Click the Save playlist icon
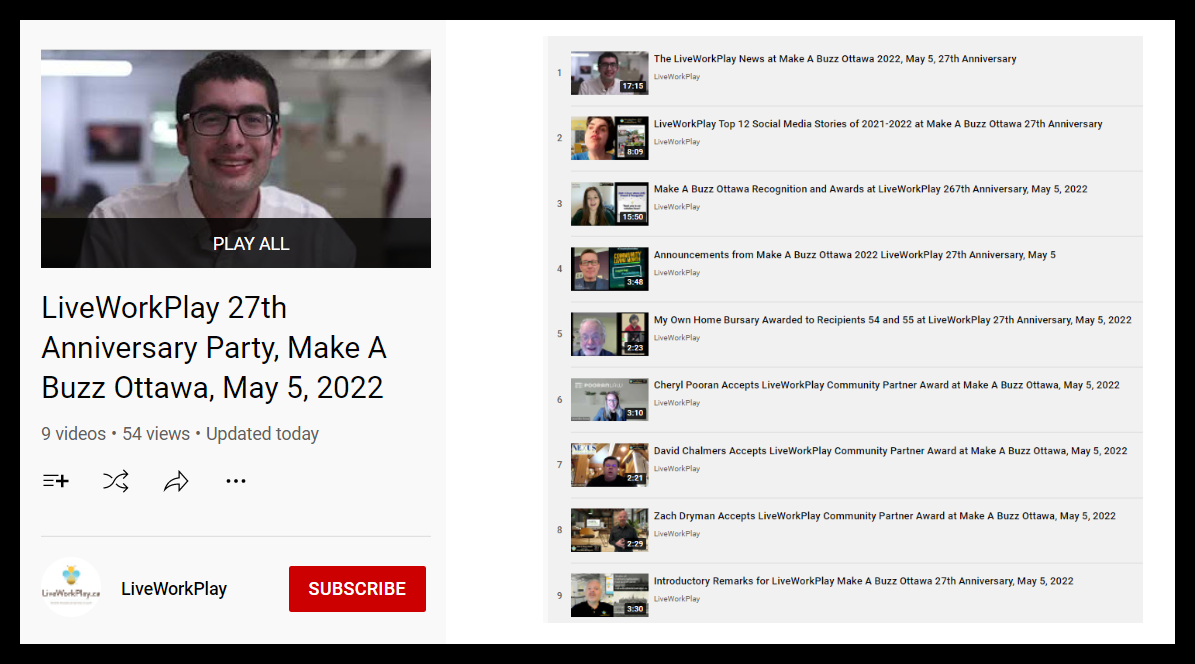 tap(56, 481)
